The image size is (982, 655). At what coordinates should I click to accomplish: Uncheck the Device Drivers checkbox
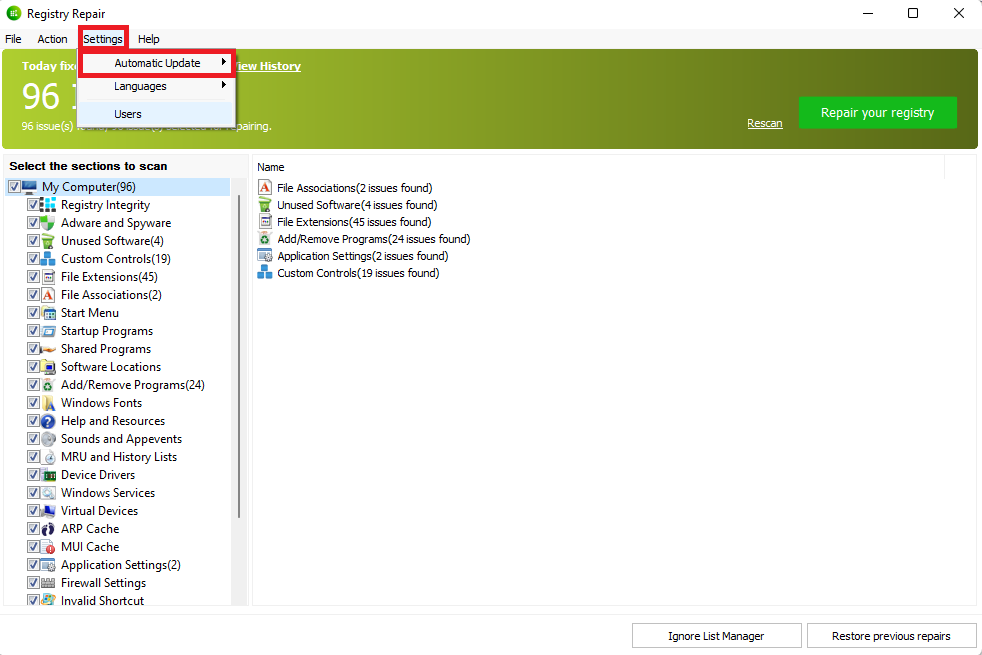point(34,475)
